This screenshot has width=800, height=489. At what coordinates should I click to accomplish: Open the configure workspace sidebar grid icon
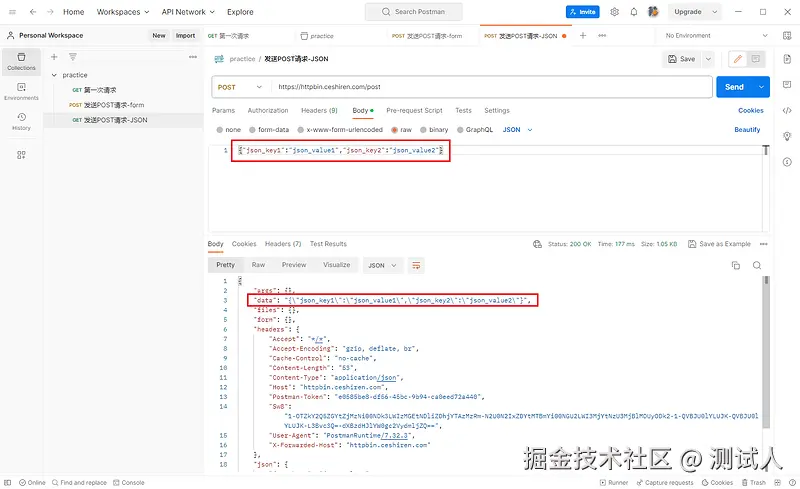pyautogui.click(x=21, y=155)
